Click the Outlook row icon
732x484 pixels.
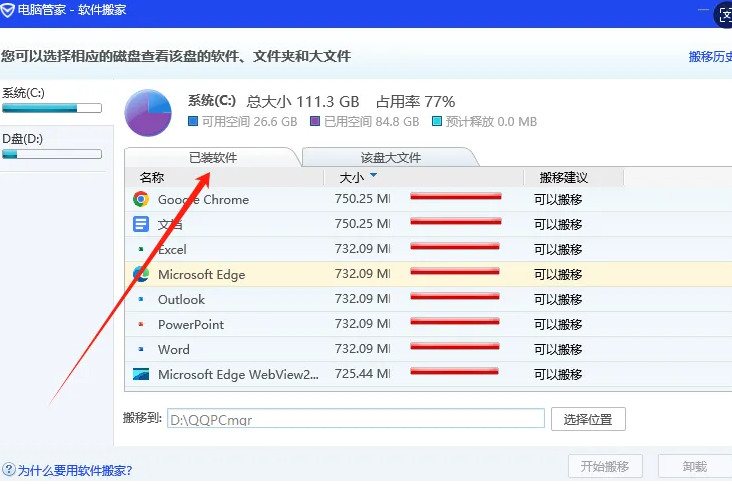tap(141, 299)
